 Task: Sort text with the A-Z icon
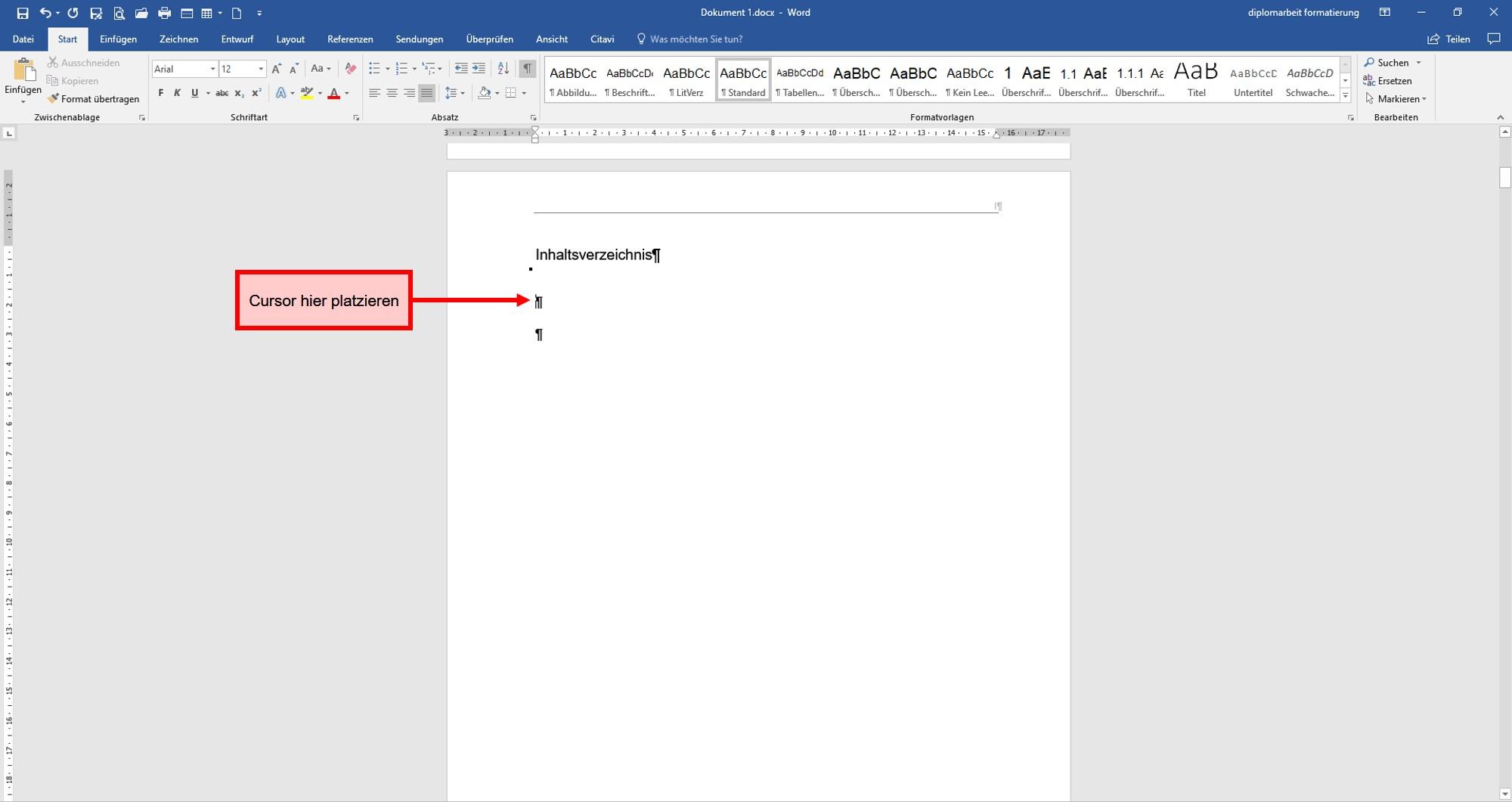click(x=503, y=69)
